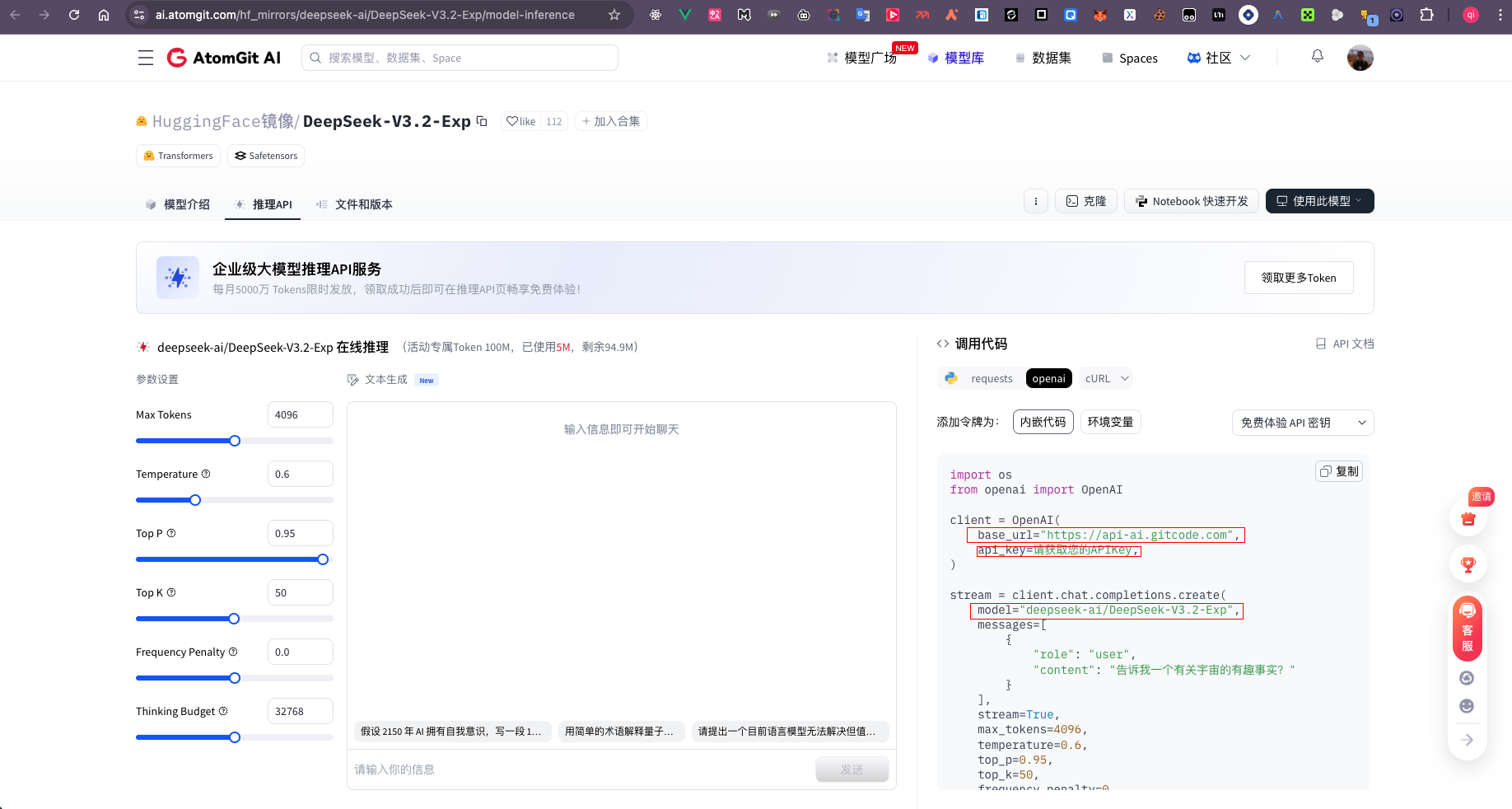Open API 文档 link
The image size is (1512, 809).
tap(1344, 344)
